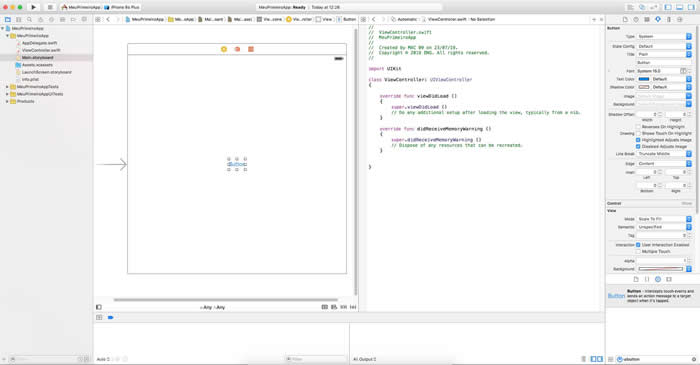Click the Any Any size class control
The height and width of the screenshot is (365, 700).
pos(212,307)
